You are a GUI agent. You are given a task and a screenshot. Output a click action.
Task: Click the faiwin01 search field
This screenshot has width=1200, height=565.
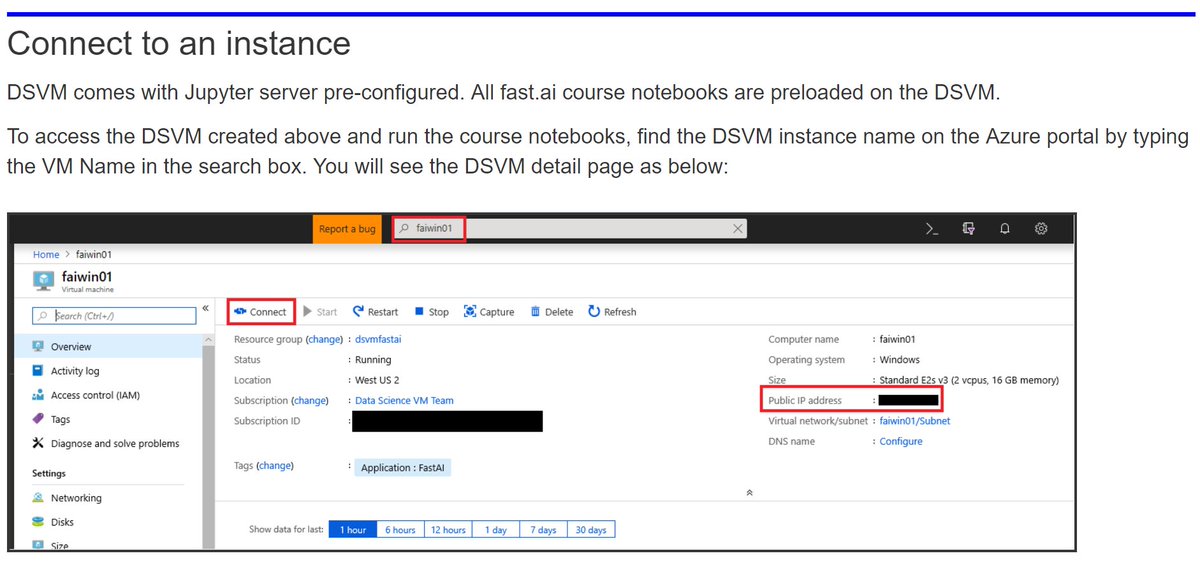click(570, 229)
